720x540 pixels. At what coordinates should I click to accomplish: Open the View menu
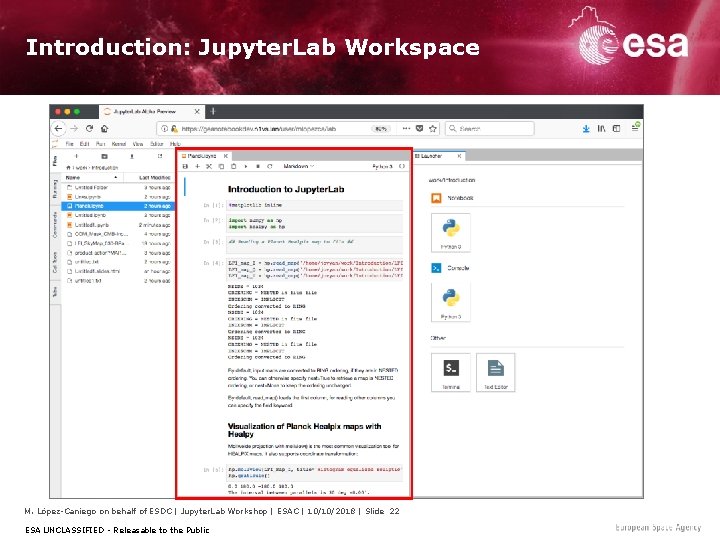(x=138, y=144)
